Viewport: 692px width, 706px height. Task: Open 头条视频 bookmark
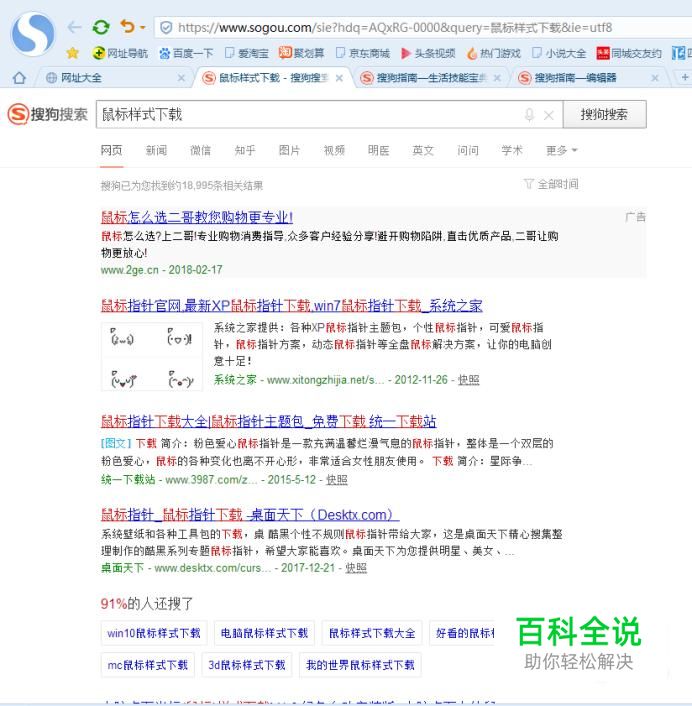(428, 53)
